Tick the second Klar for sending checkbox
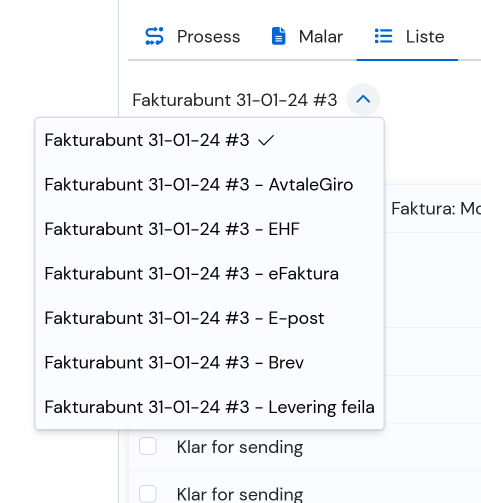 (148, 494)
